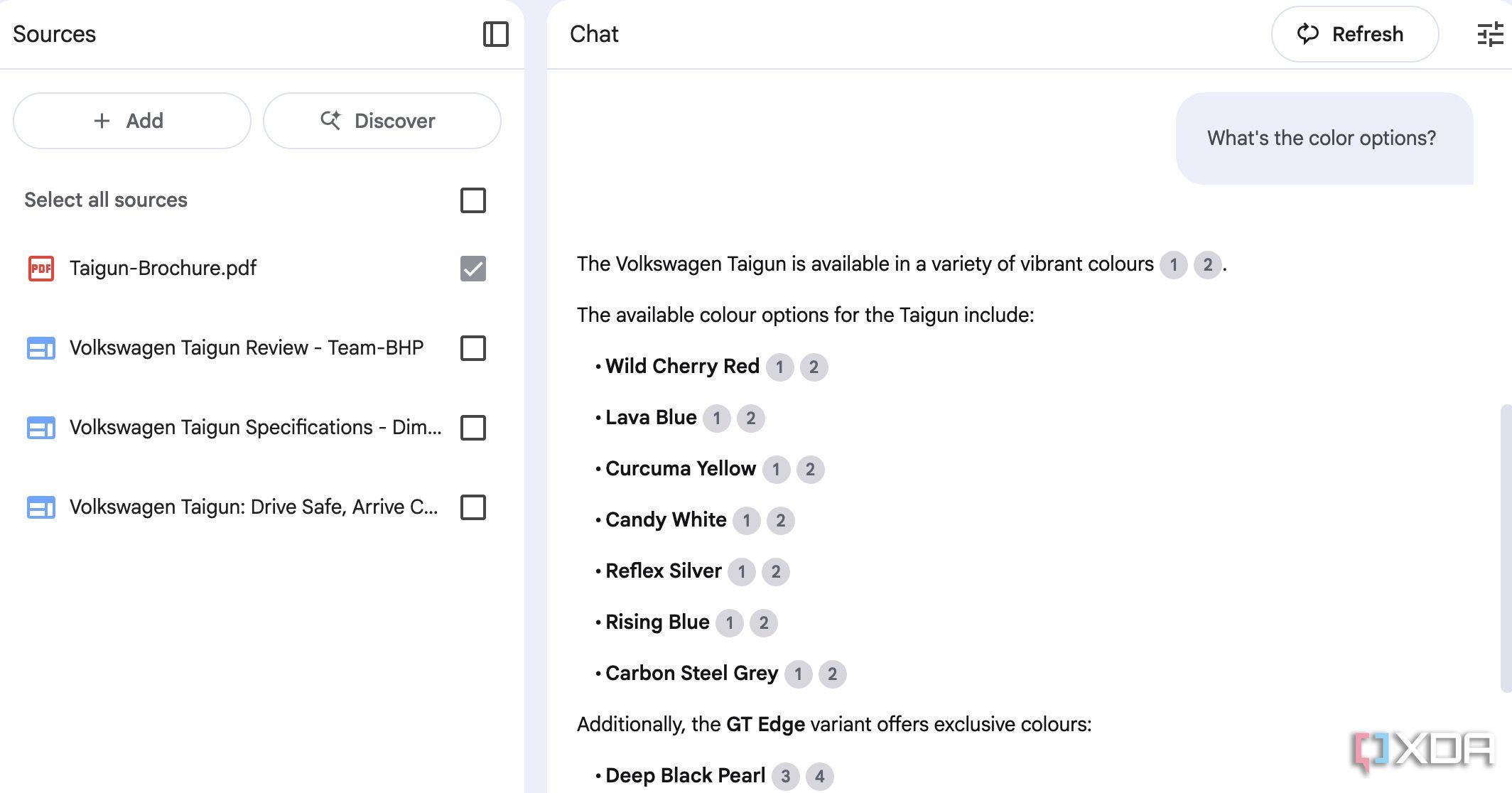Check the Volkswagen Taigun Specifications source checkbox

tap(473, 428)
